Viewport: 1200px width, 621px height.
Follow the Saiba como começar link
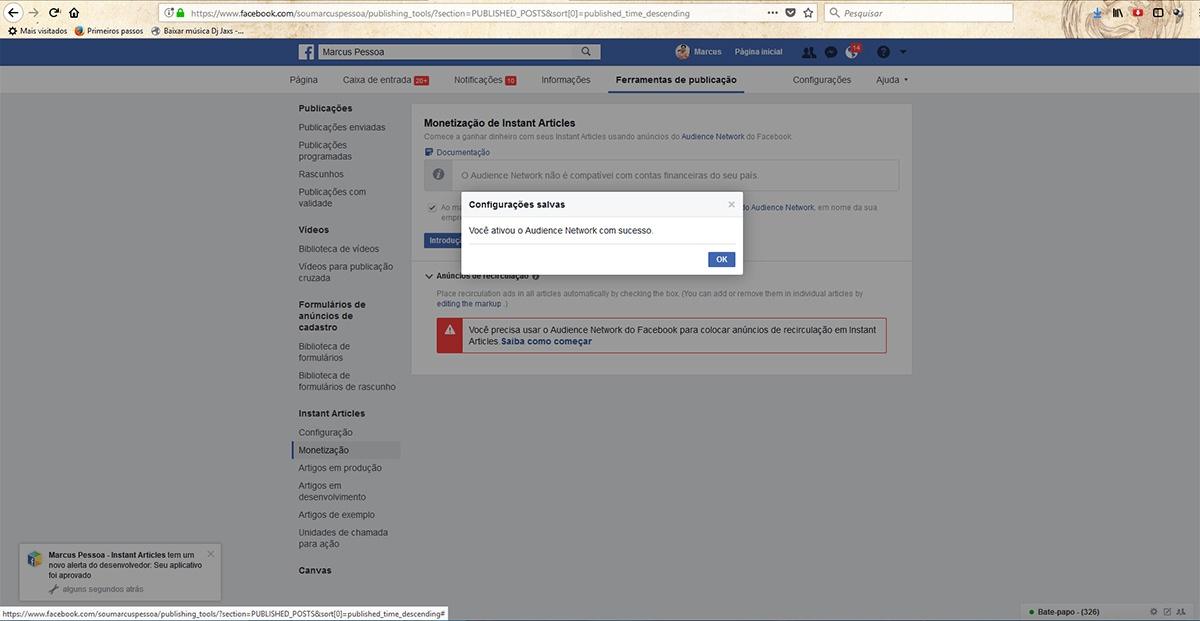coord(546,341)
